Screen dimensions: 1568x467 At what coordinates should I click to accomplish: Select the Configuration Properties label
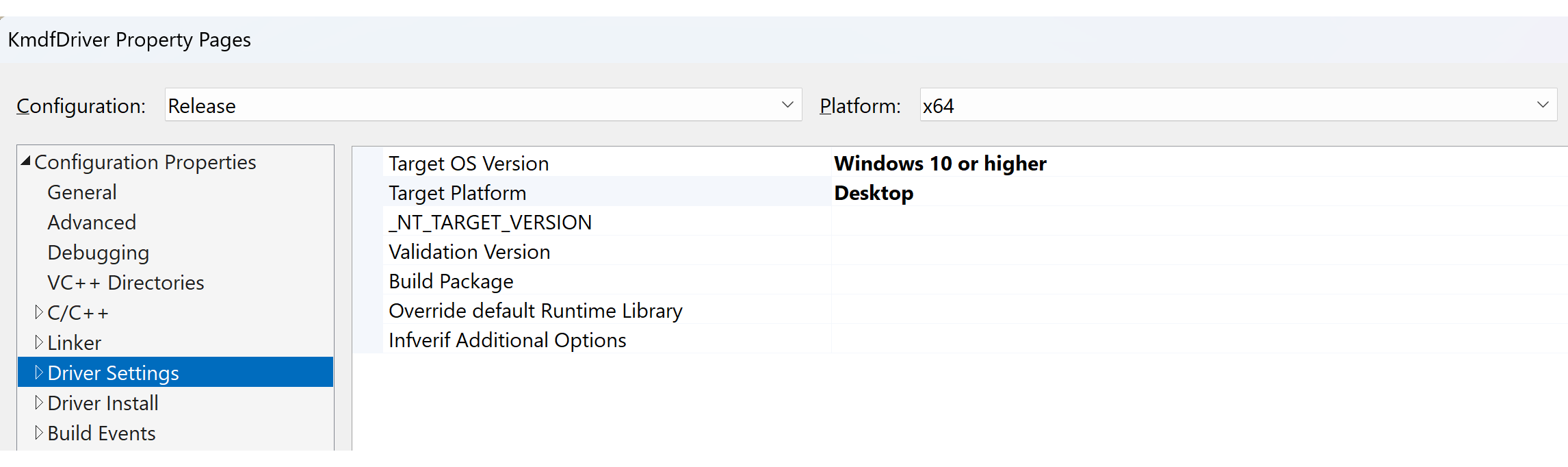click(145, 162)
